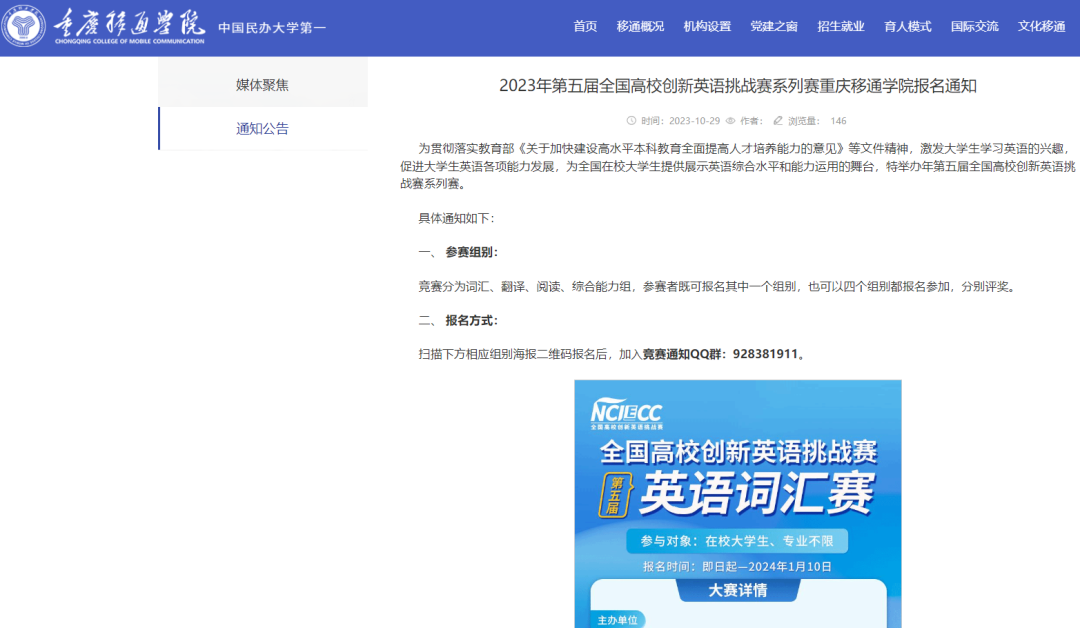Click the 中国民办大学第一 slogan text

pos(272,28)
